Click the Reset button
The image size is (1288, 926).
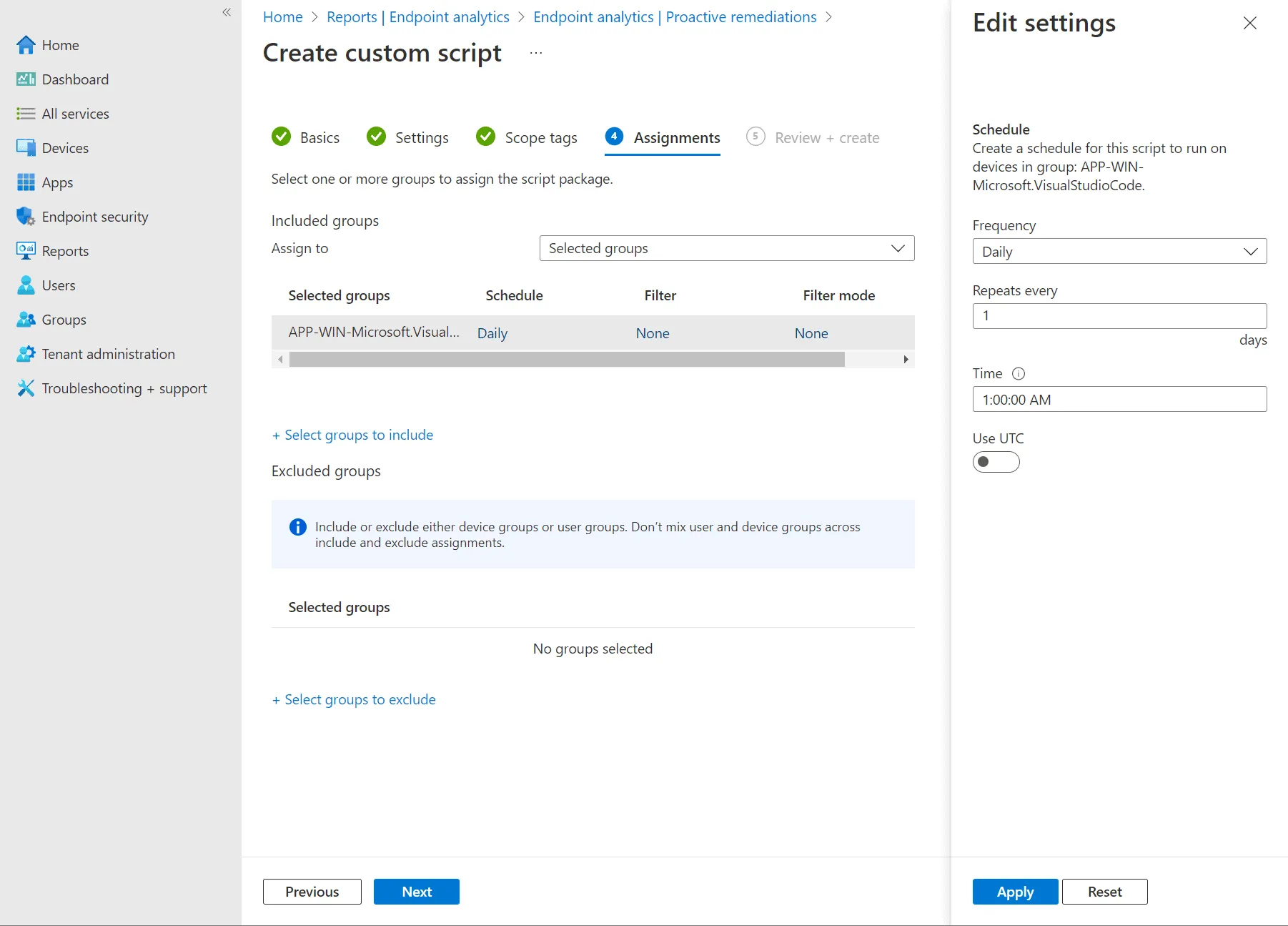[x=1105, y=892]
